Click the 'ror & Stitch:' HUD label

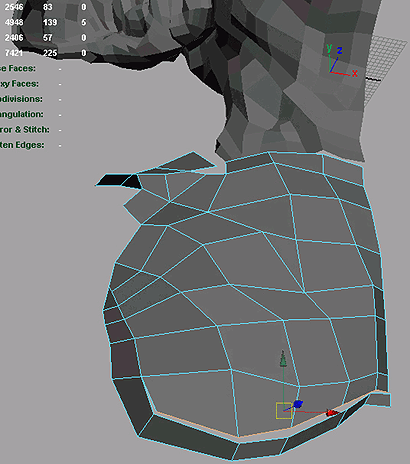[x=25, y=129]
